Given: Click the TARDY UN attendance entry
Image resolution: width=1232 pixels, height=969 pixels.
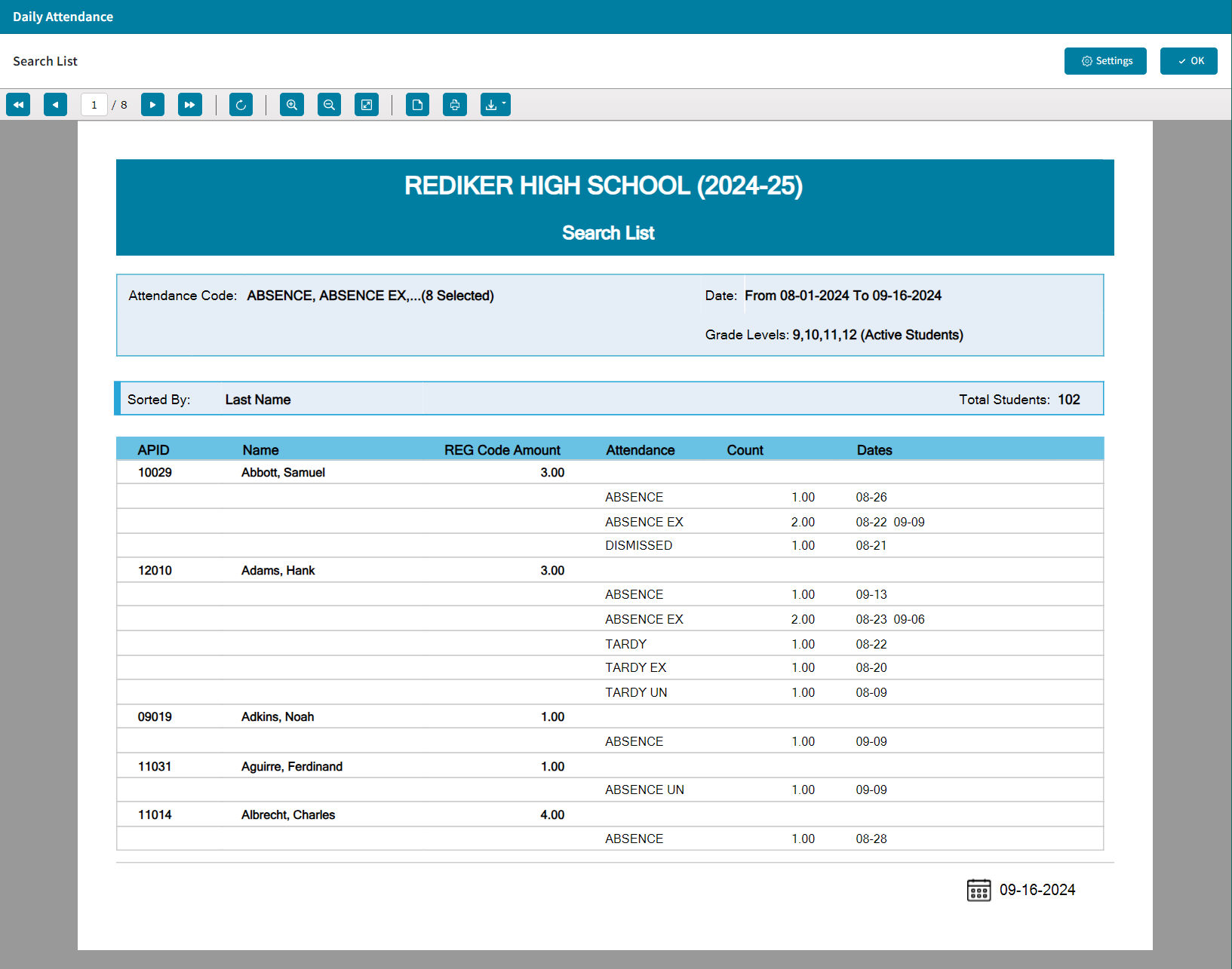Looking at the screenshot, I should [x=636, y=693].
